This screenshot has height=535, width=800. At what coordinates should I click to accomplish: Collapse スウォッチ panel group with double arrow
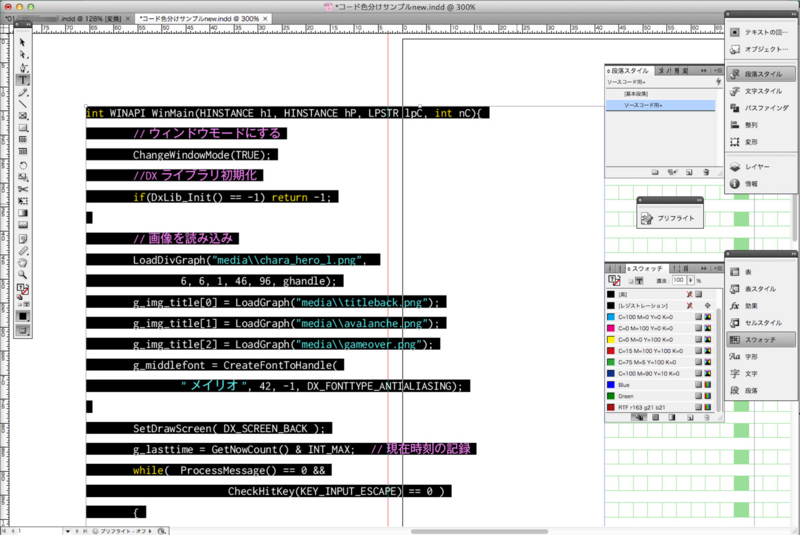point(704,268)
